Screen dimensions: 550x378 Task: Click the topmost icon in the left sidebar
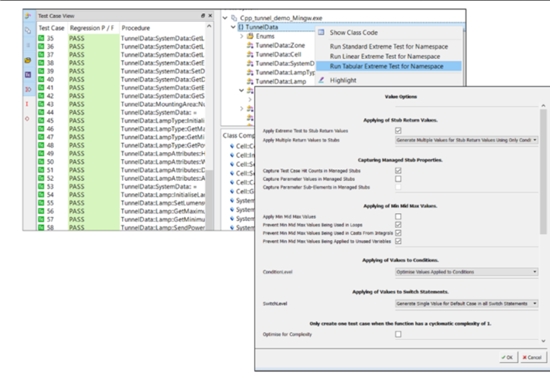click(x=28, y=16)
